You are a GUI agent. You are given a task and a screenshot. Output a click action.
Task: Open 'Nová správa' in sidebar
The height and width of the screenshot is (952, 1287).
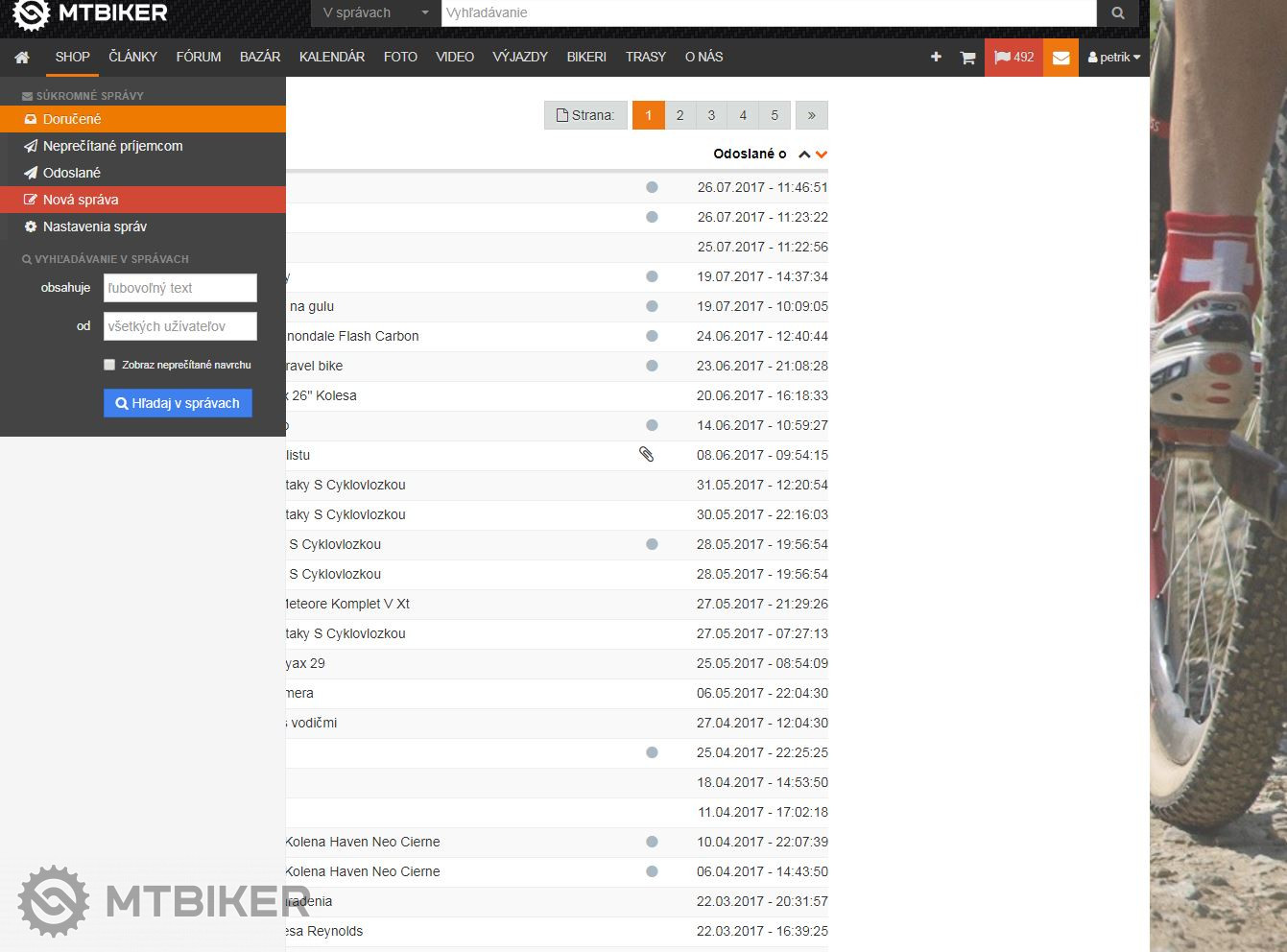81,200
